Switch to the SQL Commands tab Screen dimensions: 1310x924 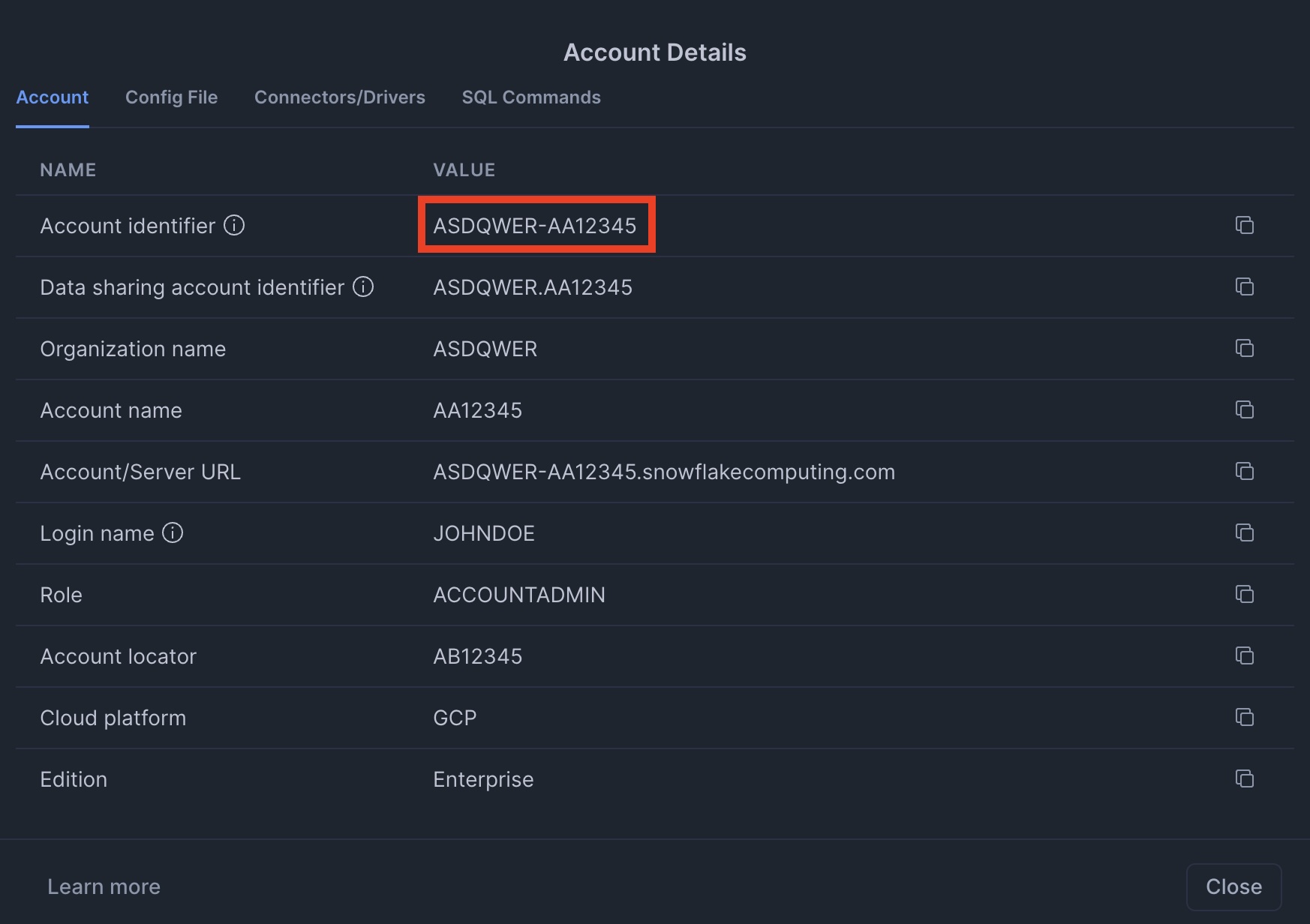(531, 97)
